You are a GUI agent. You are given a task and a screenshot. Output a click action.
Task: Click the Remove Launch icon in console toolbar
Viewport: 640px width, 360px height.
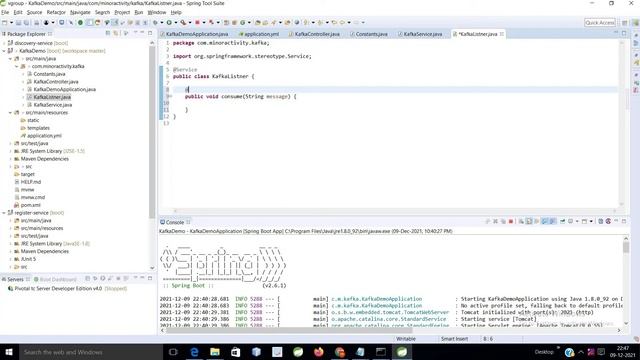click(495, 221)
